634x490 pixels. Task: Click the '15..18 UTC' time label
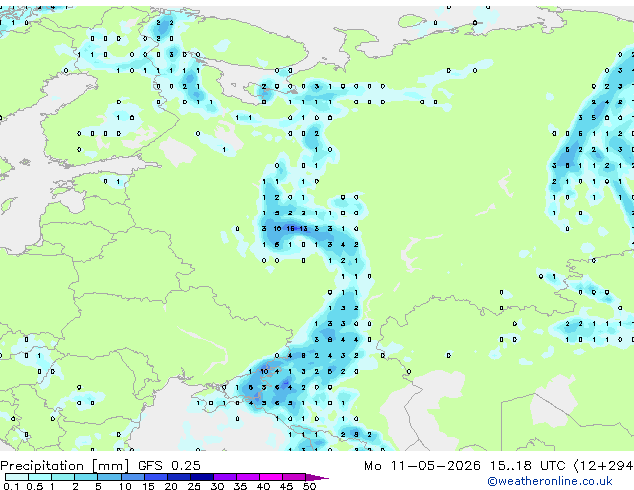527,466
